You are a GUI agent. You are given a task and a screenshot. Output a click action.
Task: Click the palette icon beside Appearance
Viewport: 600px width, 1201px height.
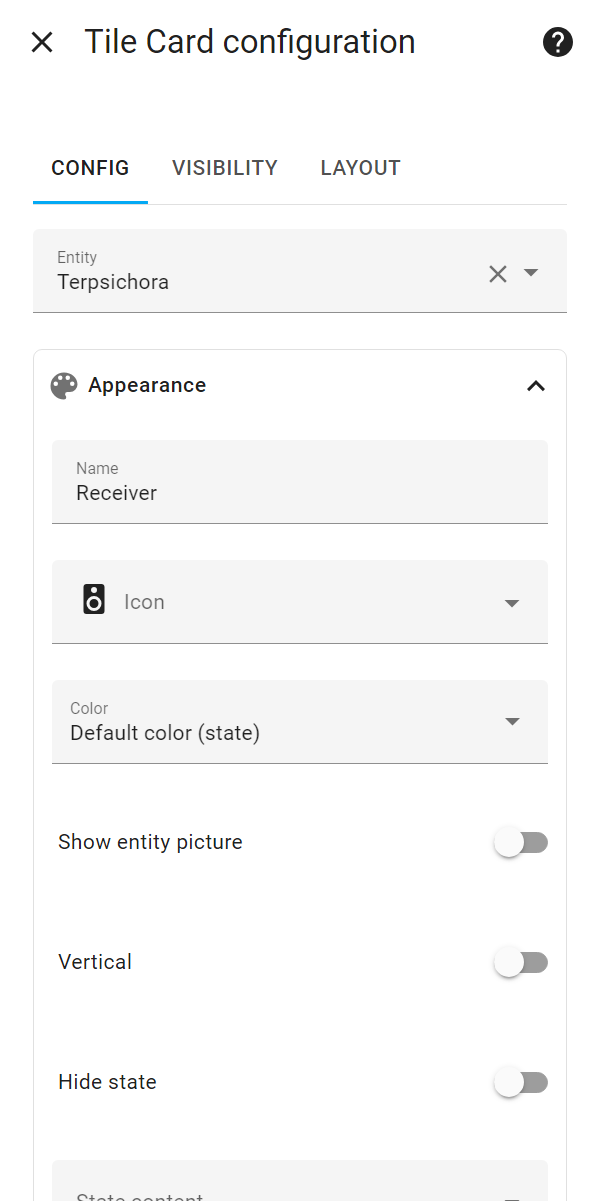[x=64, y=385]
